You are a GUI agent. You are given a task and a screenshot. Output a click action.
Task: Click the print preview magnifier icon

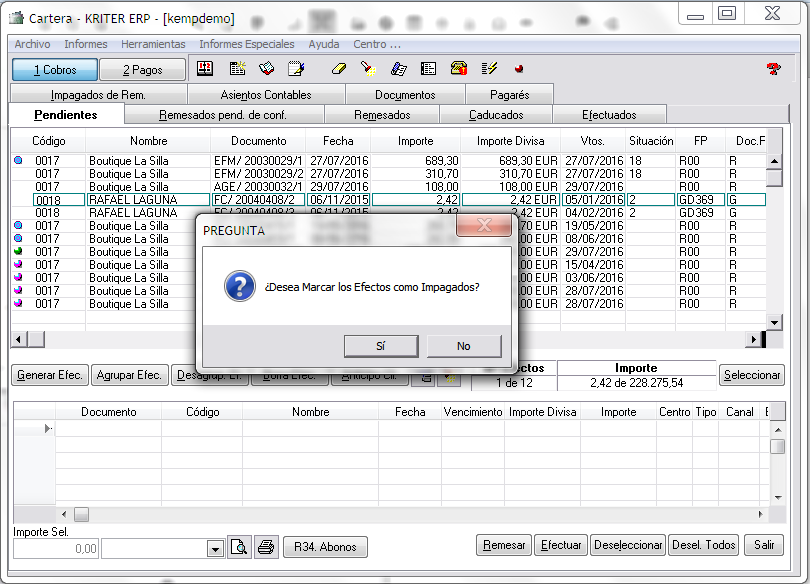point(239,547)
